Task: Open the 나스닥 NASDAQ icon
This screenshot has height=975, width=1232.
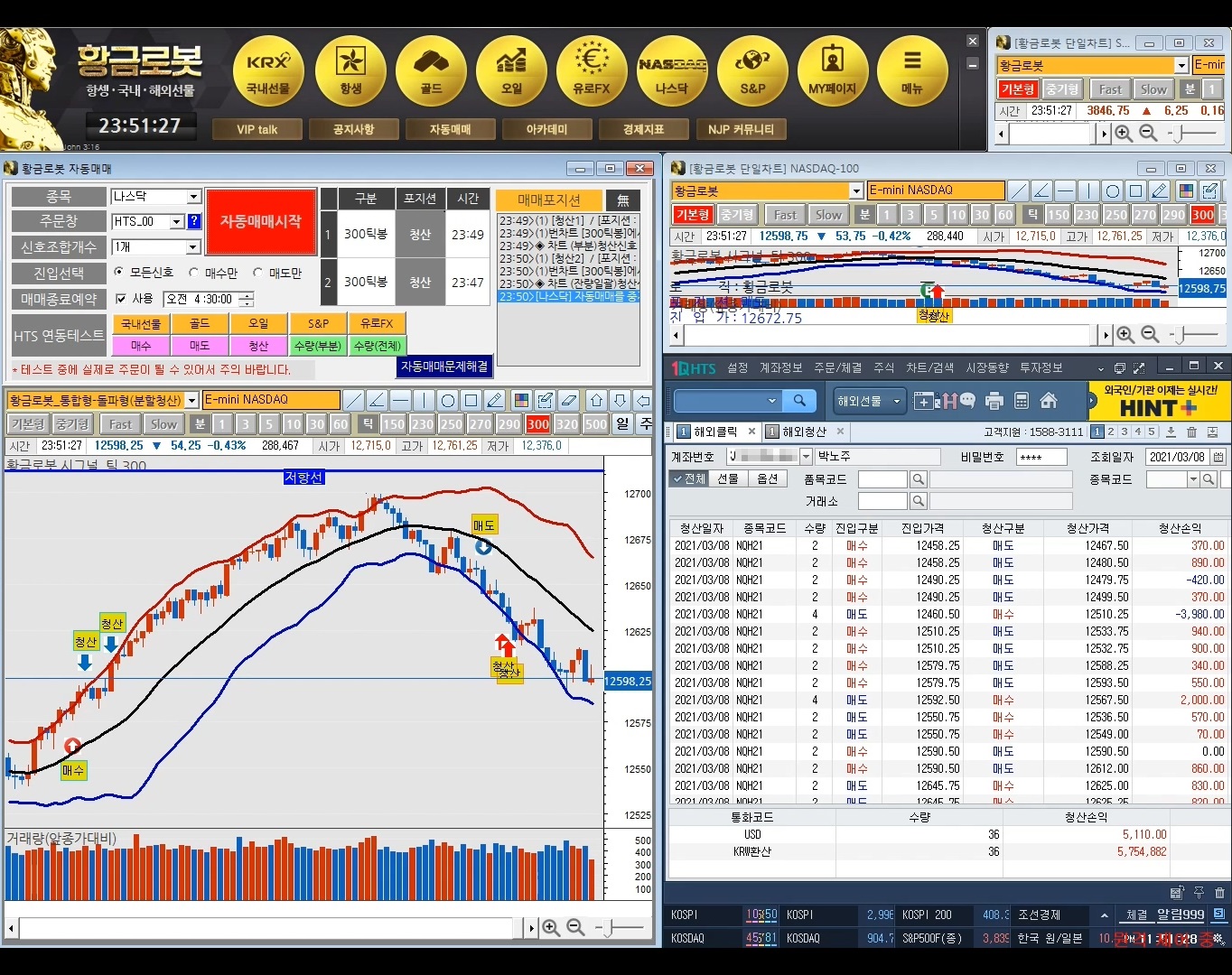Action: (x=671, y=72)
